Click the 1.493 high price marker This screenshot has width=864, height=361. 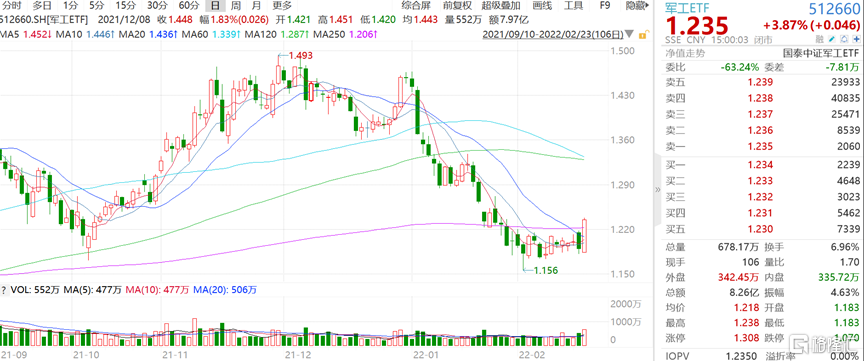tap(299, 55)
